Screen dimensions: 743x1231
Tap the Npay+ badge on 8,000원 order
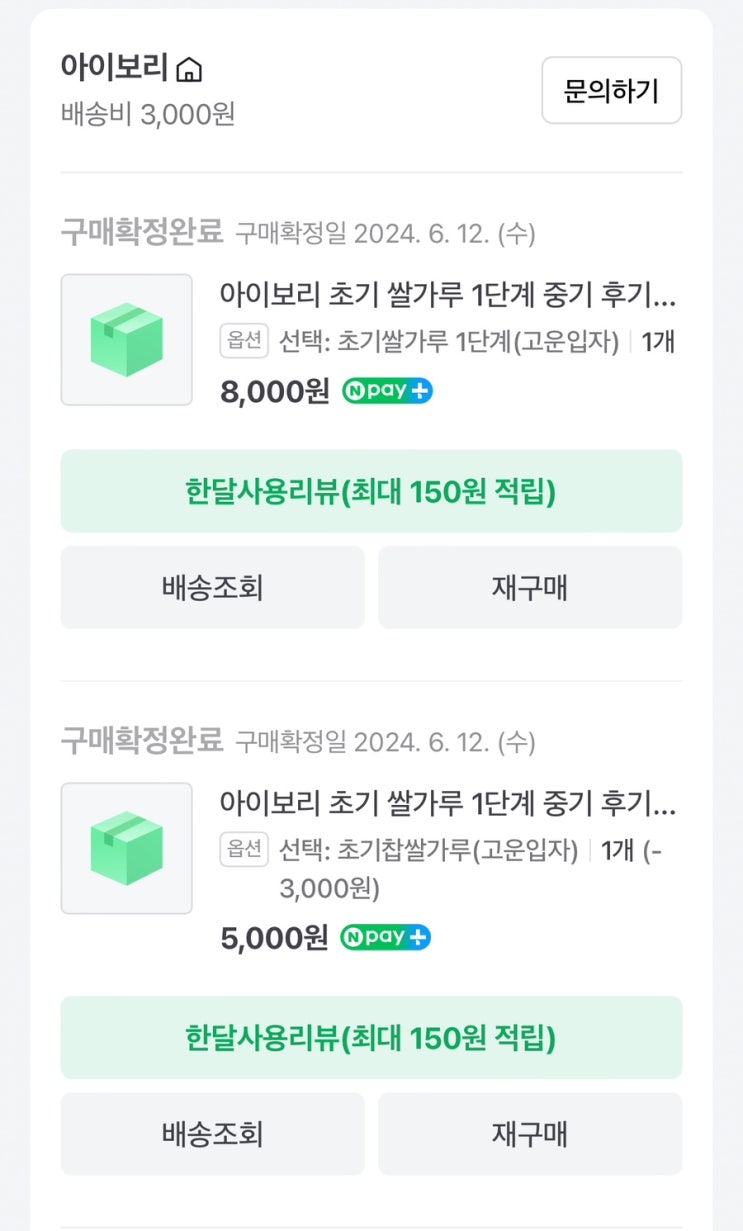click(x=387, y=391)
